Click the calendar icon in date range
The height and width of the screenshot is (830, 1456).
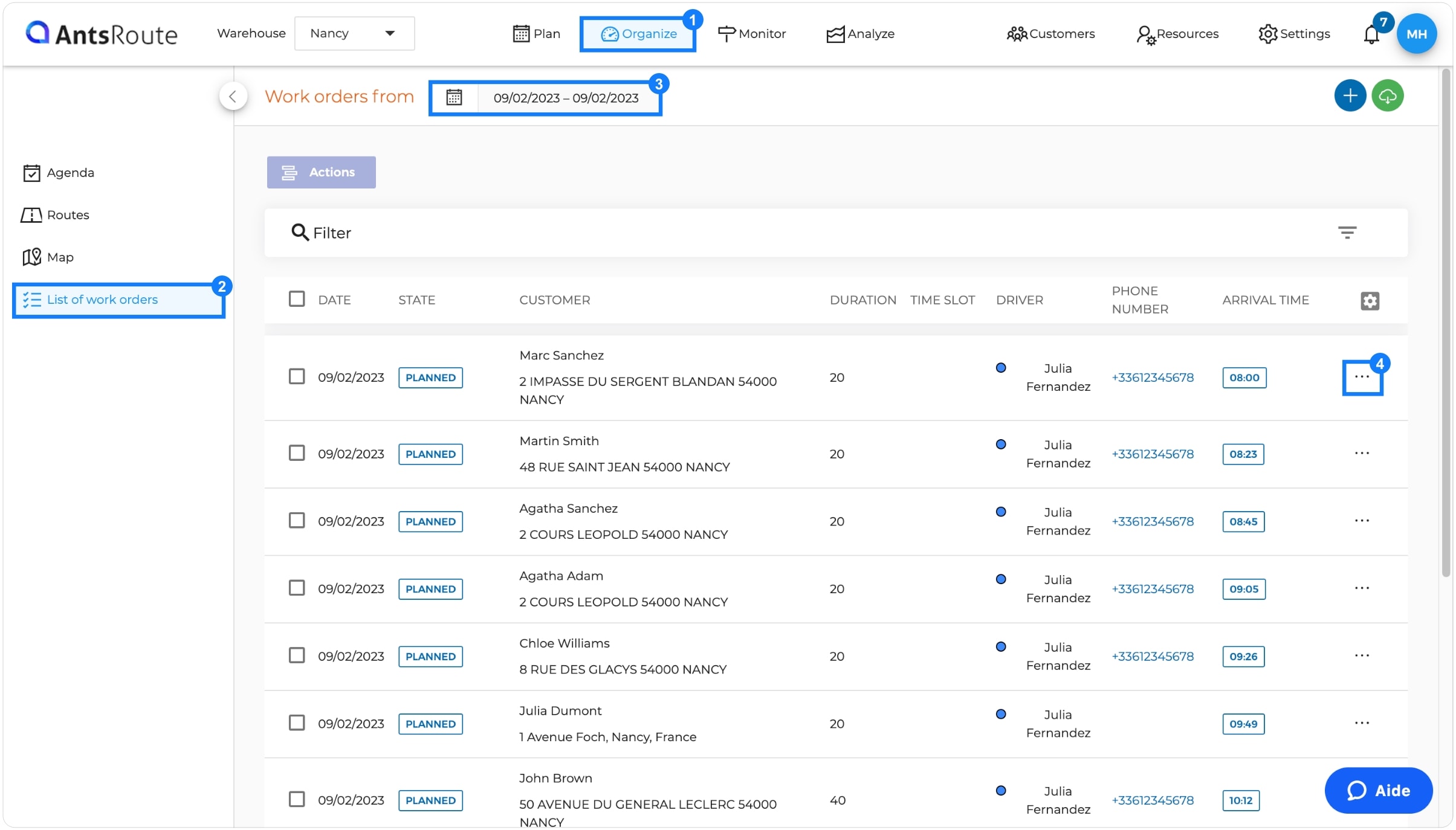454,97
